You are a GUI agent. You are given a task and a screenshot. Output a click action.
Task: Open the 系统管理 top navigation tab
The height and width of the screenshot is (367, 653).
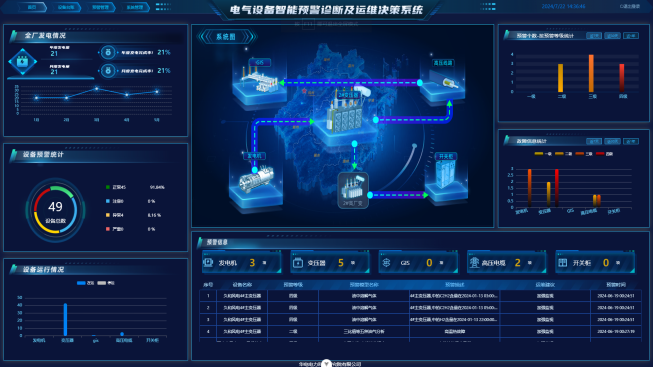click(x=135, y=7)
